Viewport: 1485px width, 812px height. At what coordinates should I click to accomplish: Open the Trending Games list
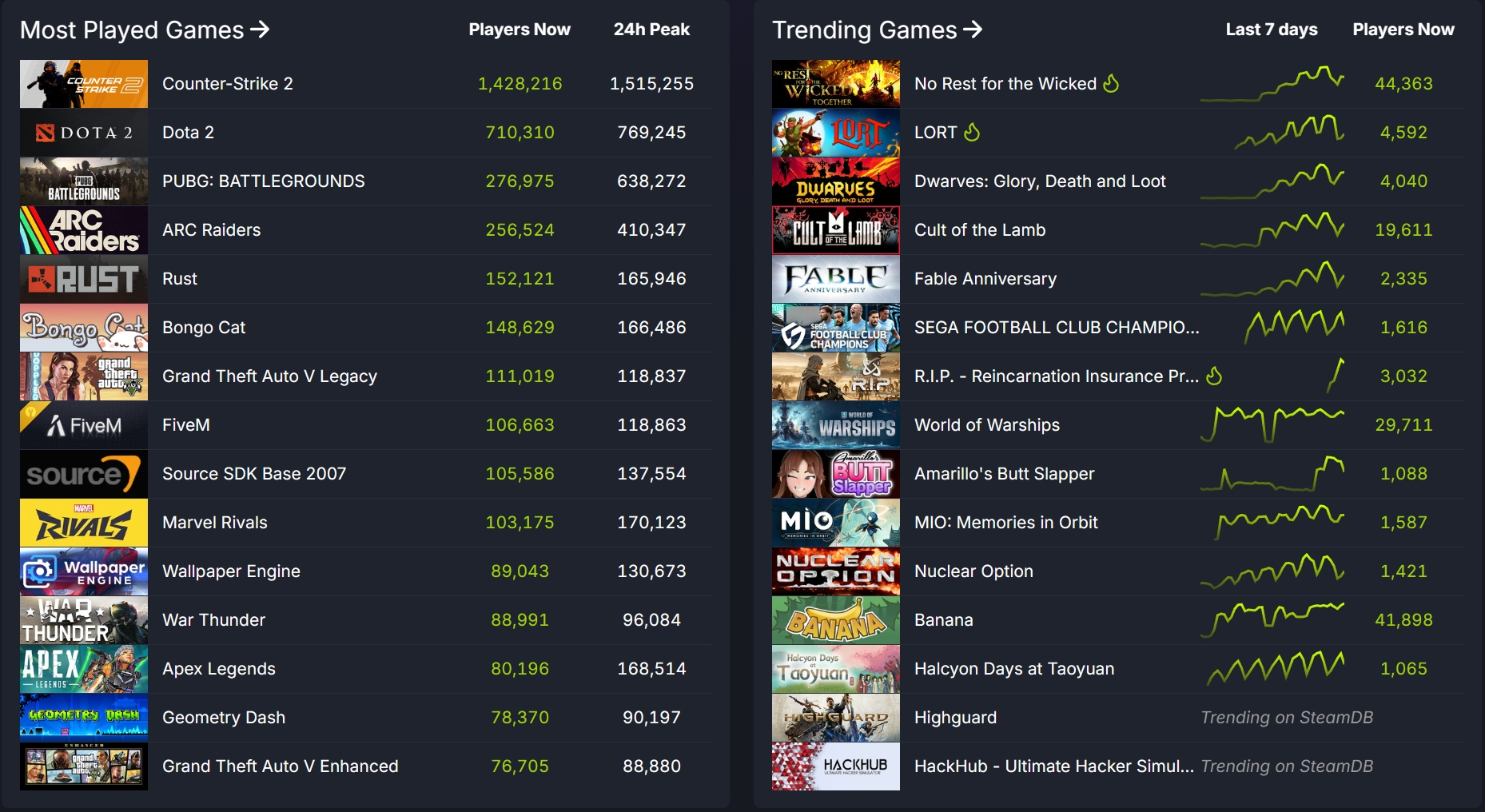[877, 30]
